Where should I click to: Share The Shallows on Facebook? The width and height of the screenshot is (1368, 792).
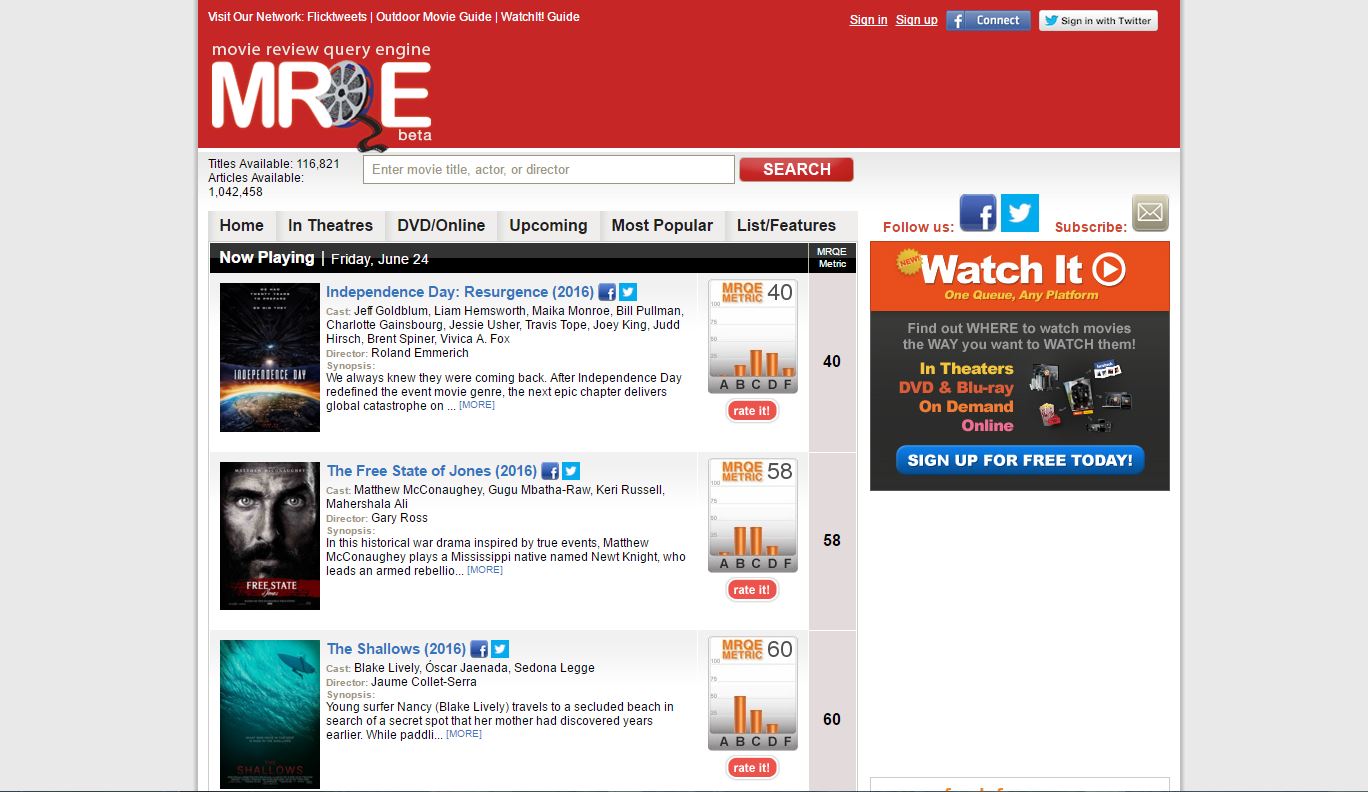point(479,649)
